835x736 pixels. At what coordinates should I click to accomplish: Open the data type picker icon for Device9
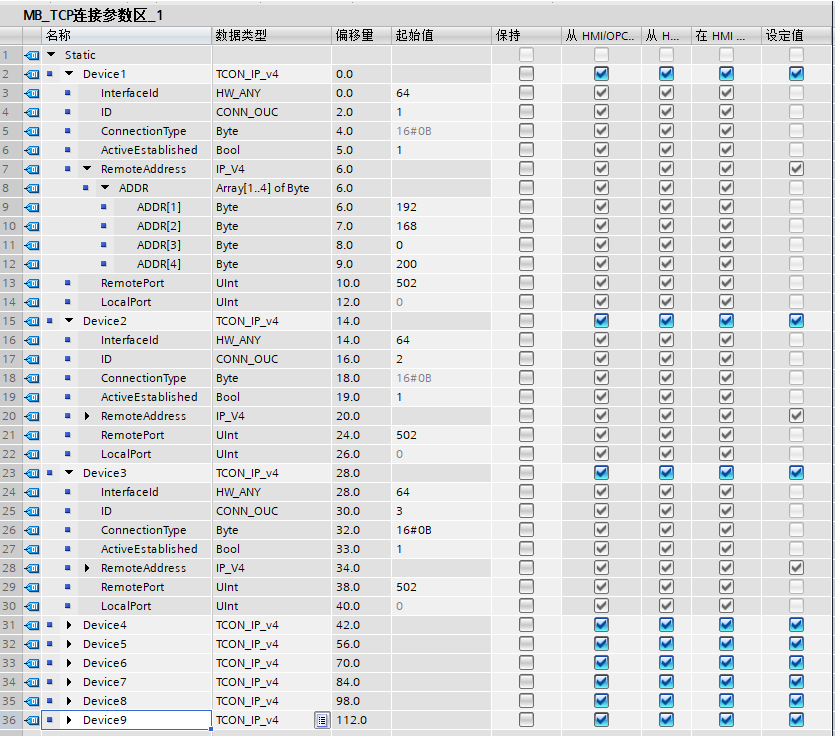tap(322, 720)
